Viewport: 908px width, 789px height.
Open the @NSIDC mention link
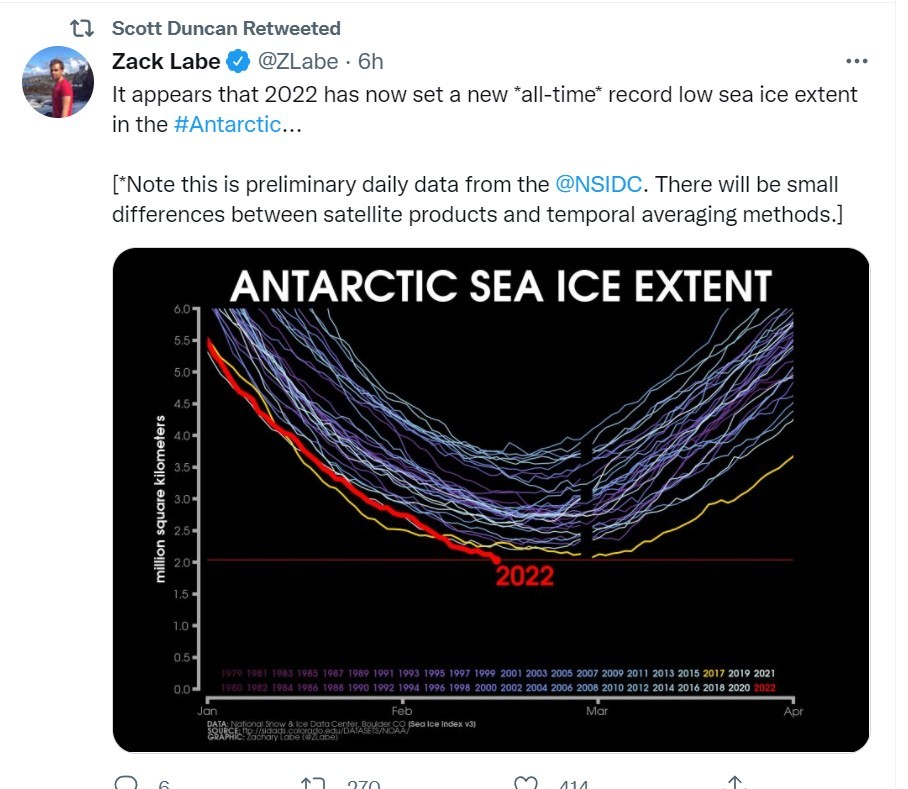click(598, 184)
